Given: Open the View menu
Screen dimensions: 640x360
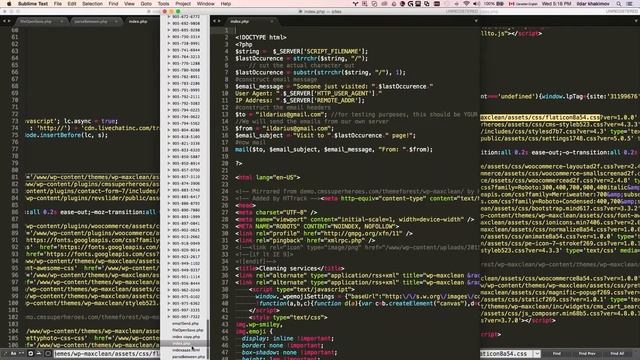Looking at the screenshot, I should click(x=129, y=4).
